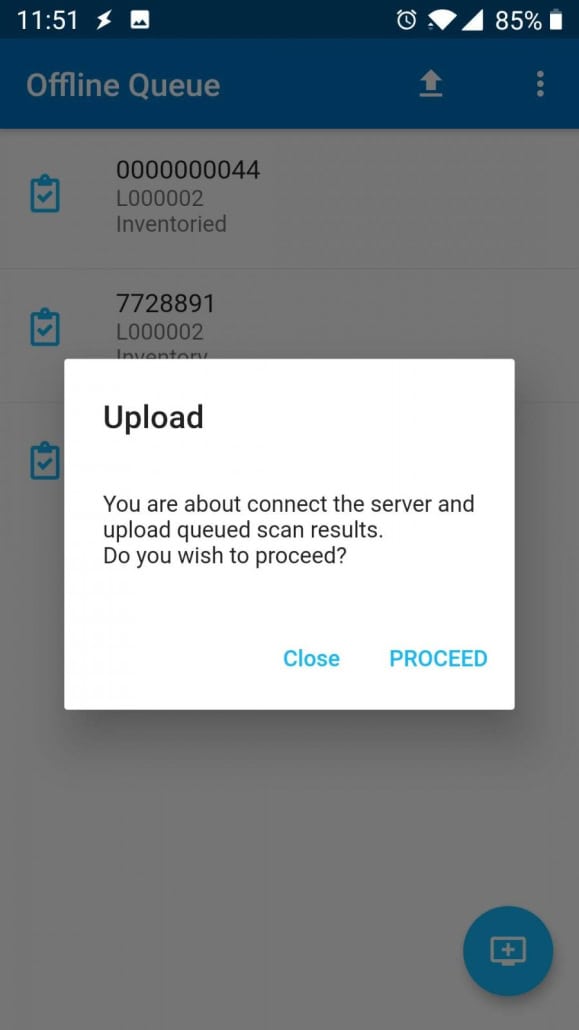Screen dimensions: 579x1030
Task: Select clipboard icon beside 7728891
Action: tap(45, 327)
